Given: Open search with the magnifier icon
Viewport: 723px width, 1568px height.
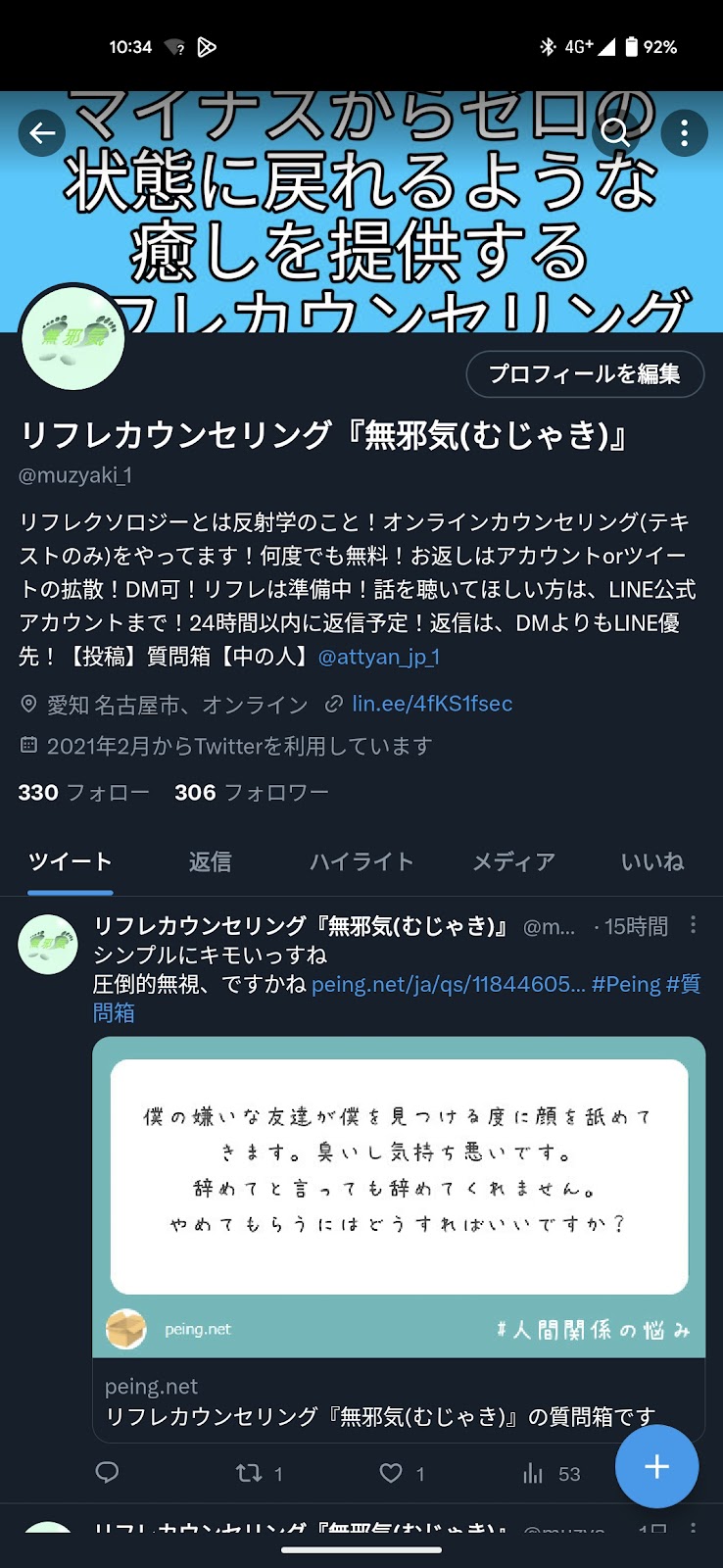Looking at the screenshot, I should (615, 133).
